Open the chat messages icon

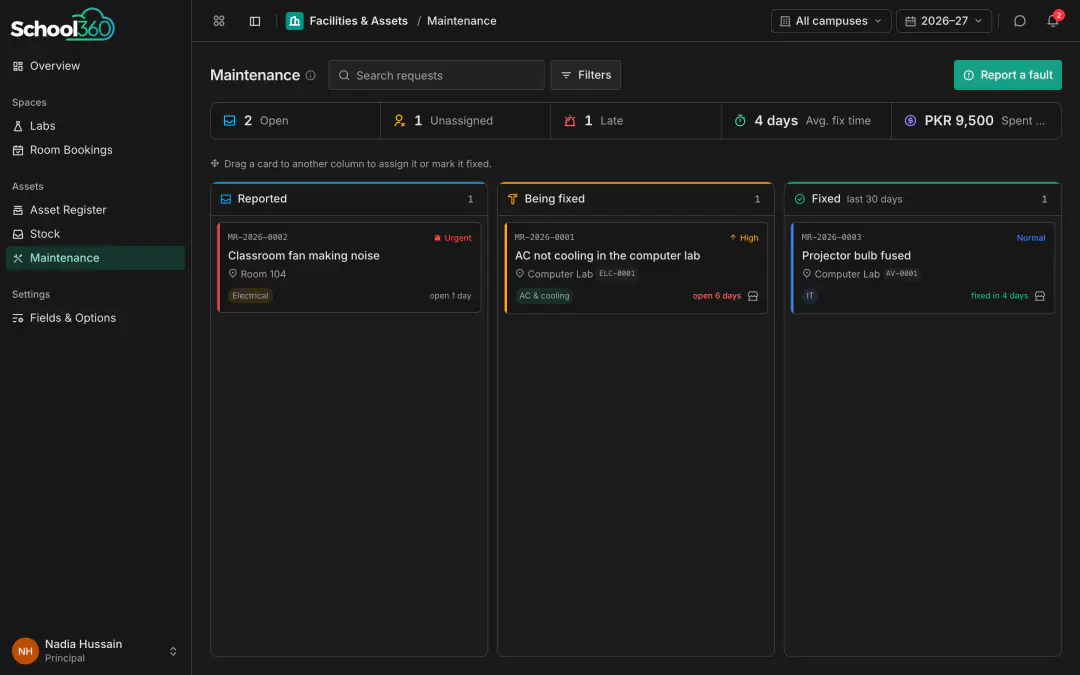click(1020, 21)
